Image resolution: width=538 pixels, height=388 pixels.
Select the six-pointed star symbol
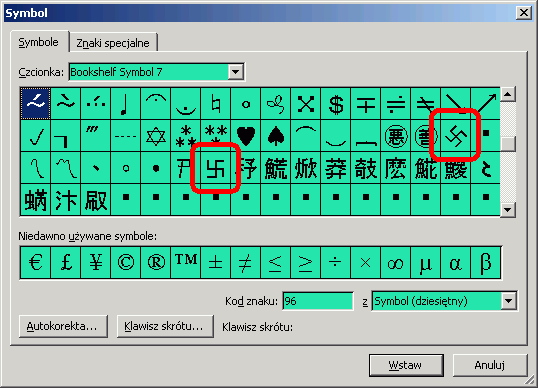pyautogui.click(x=156, y=136)
